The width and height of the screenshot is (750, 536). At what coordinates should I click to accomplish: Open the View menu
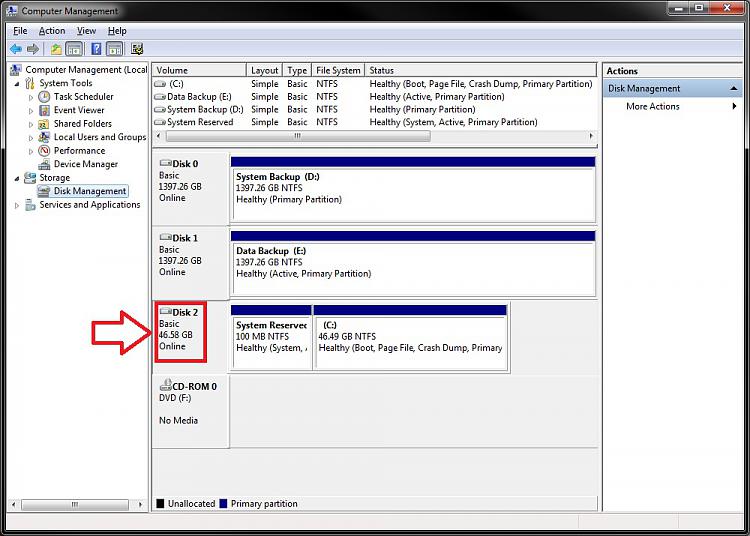[86, 31]
